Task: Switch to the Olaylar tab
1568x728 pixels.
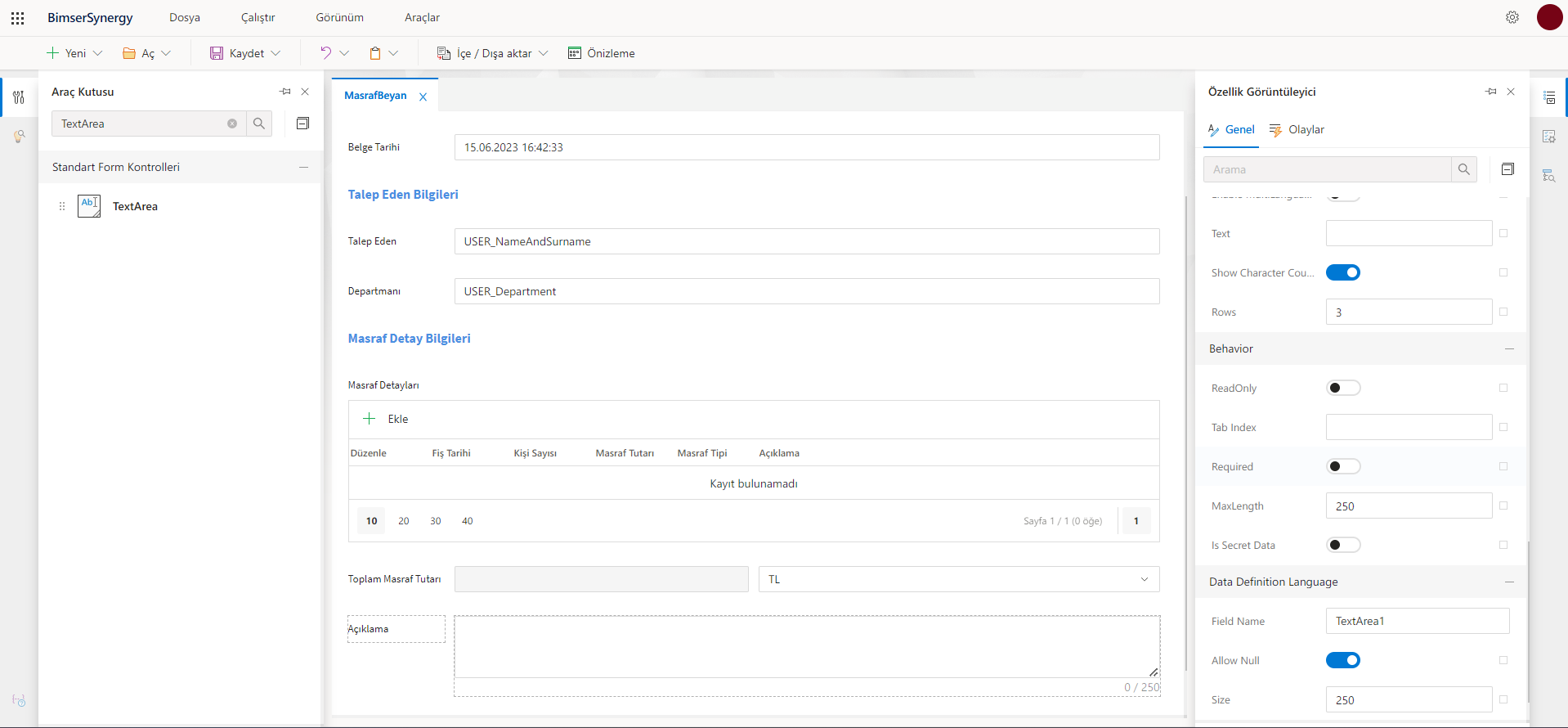Action: click(1297, 129)
